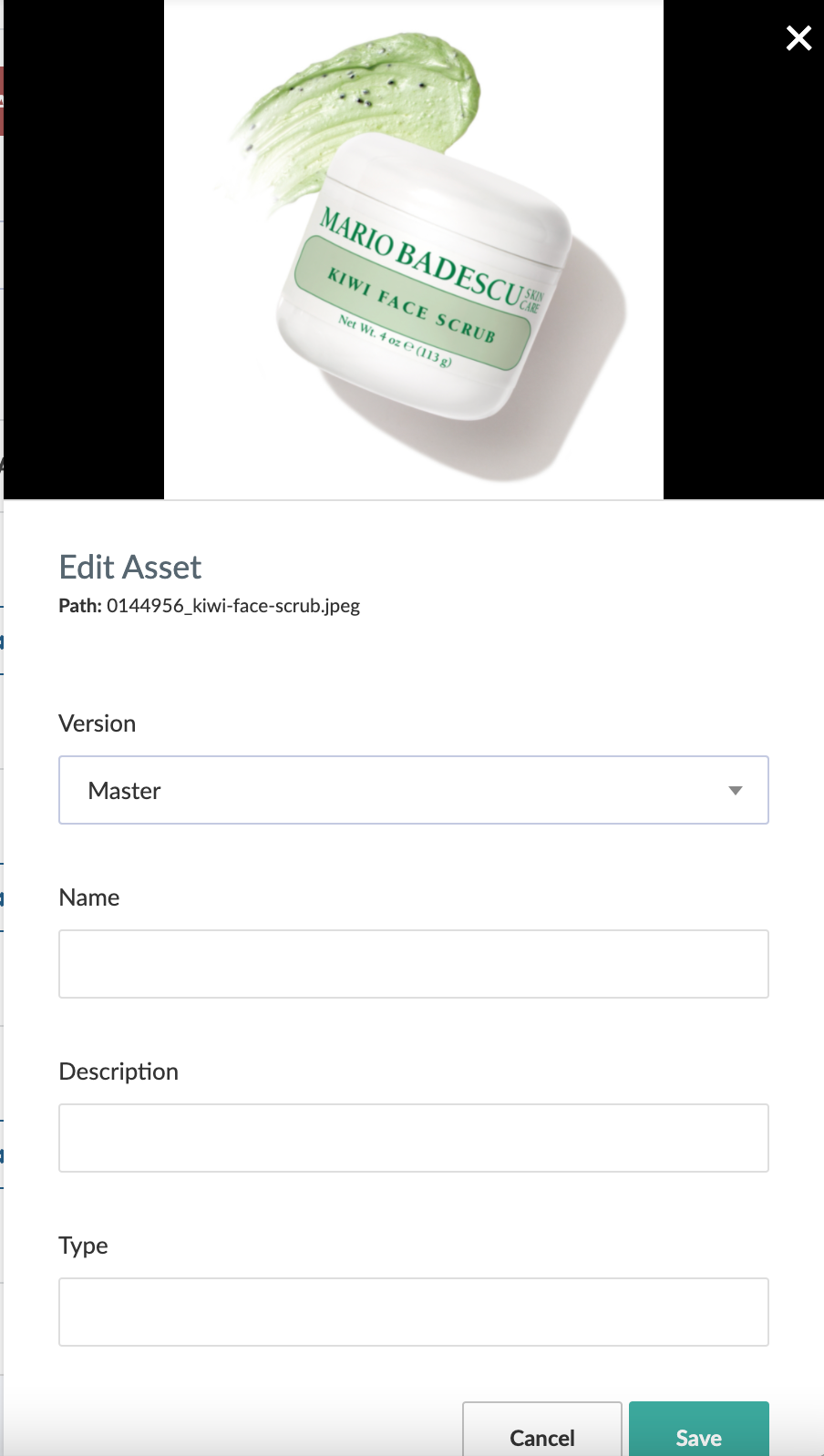Select the 0144956_kiwi-face-scrub.jpeg path text
824x1456 pixels.
[233, 606]
